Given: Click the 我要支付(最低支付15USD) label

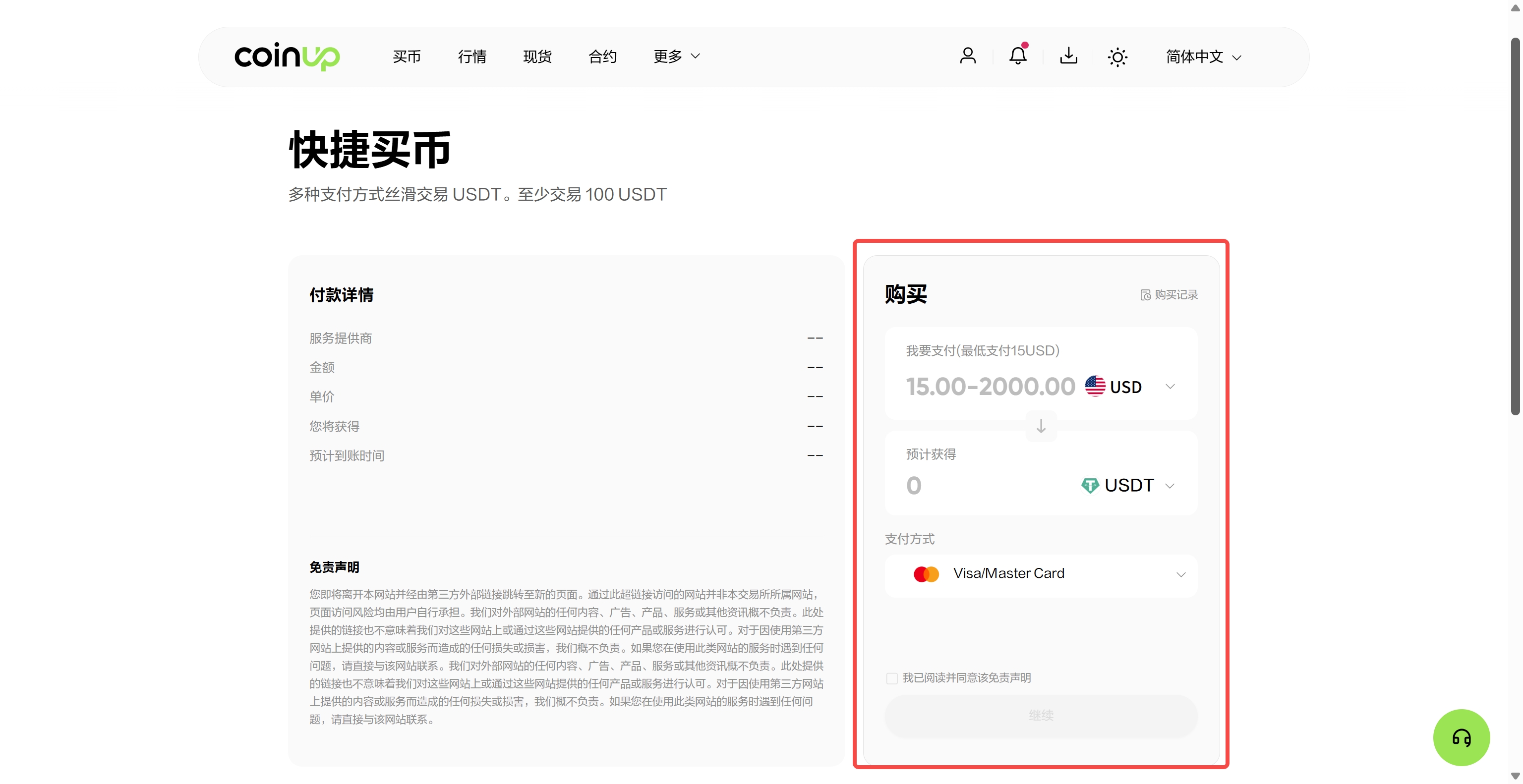Looking at the screenshot, I should [983, 351].
